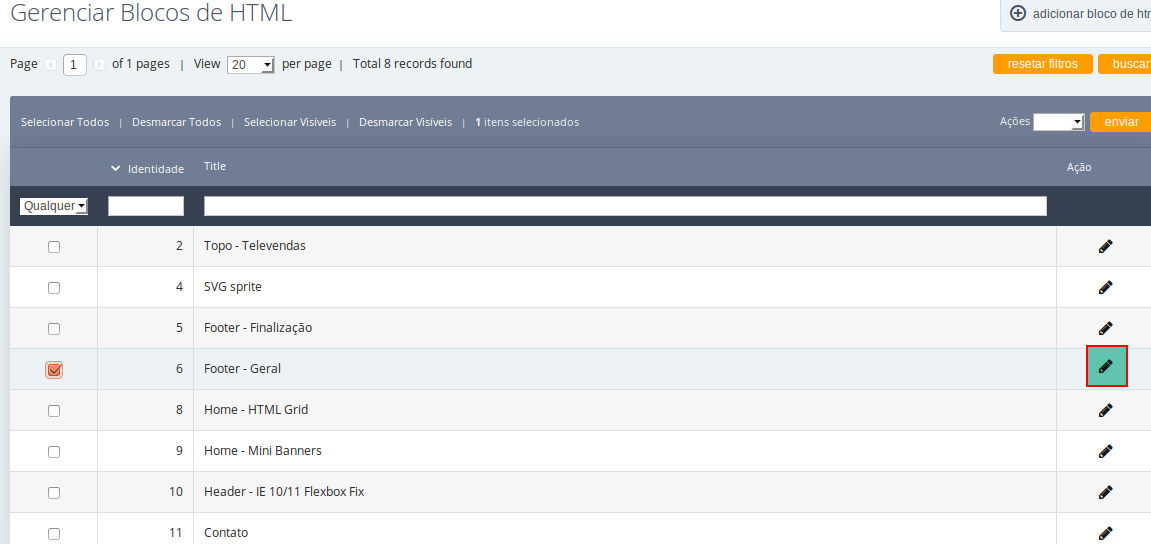Click adicionar bloco de html button
The height and width of the screenshot is (544, 1151).
pos(1076,14)
